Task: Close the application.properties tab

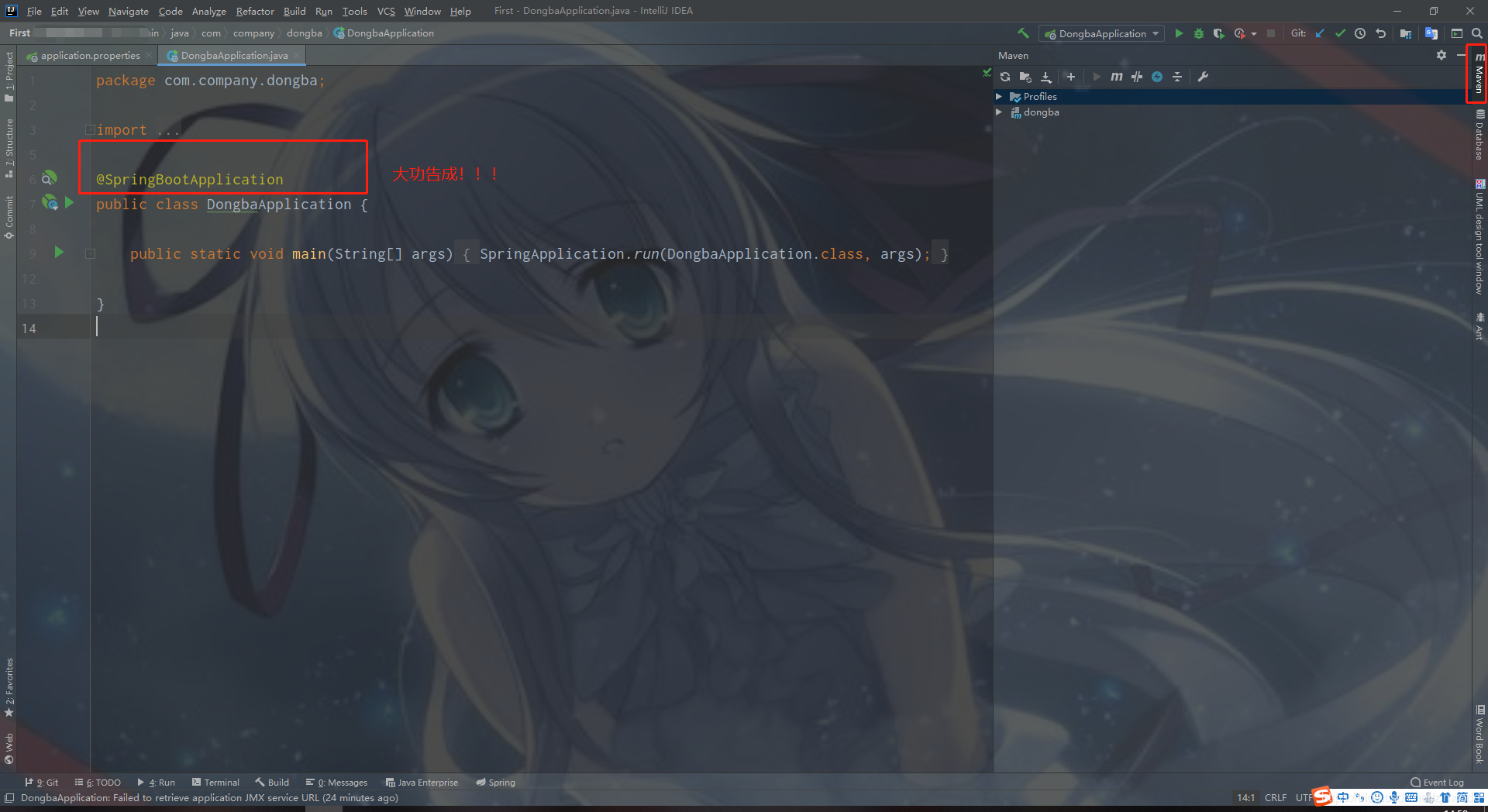Action: [x=149, y=56]
